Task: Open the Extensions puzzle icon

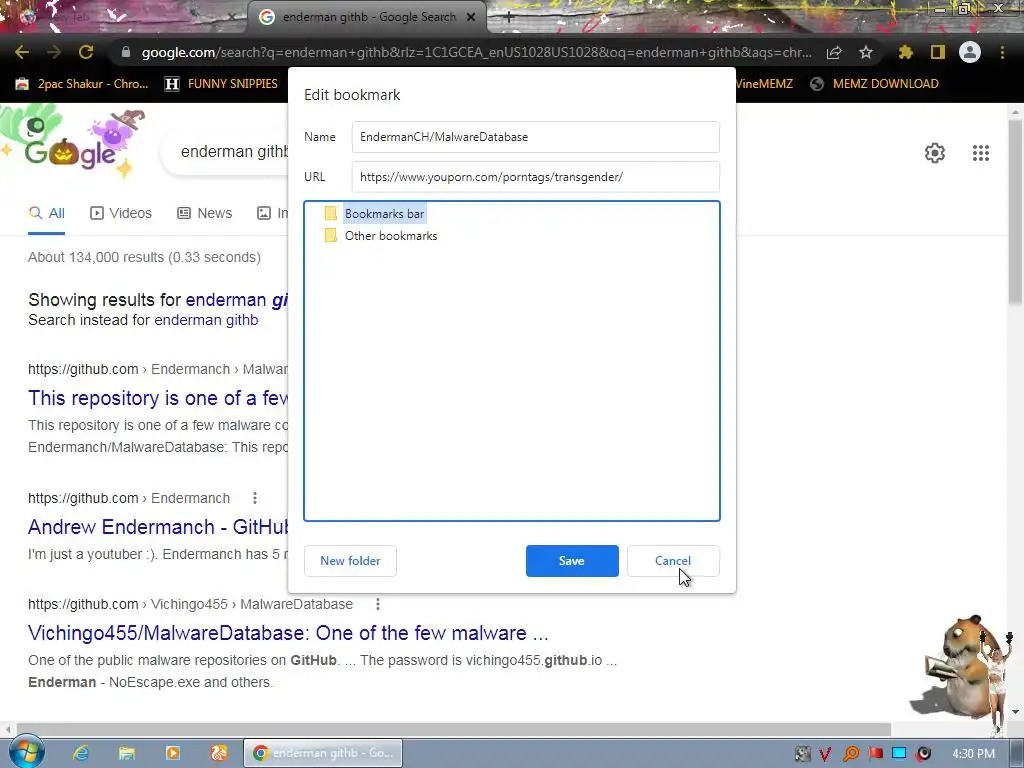Action: click(x=905, y=52)
